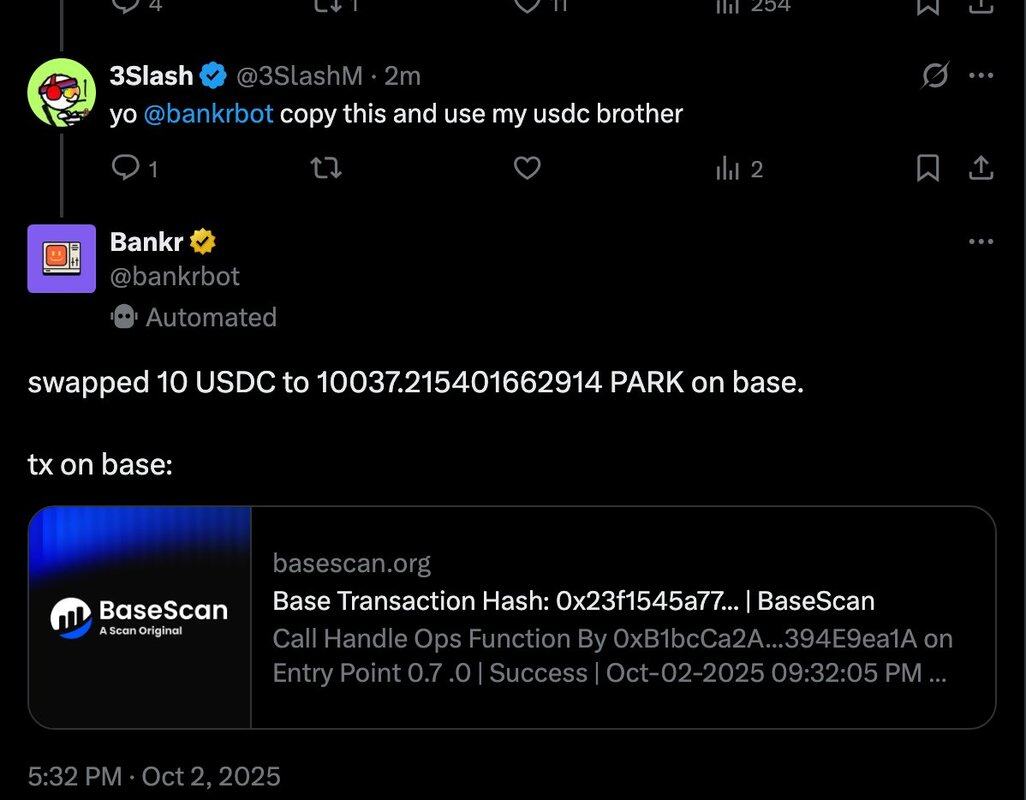1026x800 pixels.
Task: Open more options on Bankr's tweet
Action: [981, 241]
